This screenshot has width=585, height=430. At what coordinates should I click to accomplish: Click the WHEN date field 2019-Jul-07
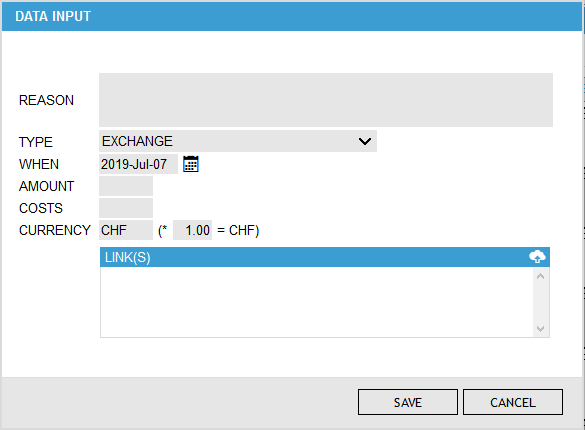(x=138, y=164)
